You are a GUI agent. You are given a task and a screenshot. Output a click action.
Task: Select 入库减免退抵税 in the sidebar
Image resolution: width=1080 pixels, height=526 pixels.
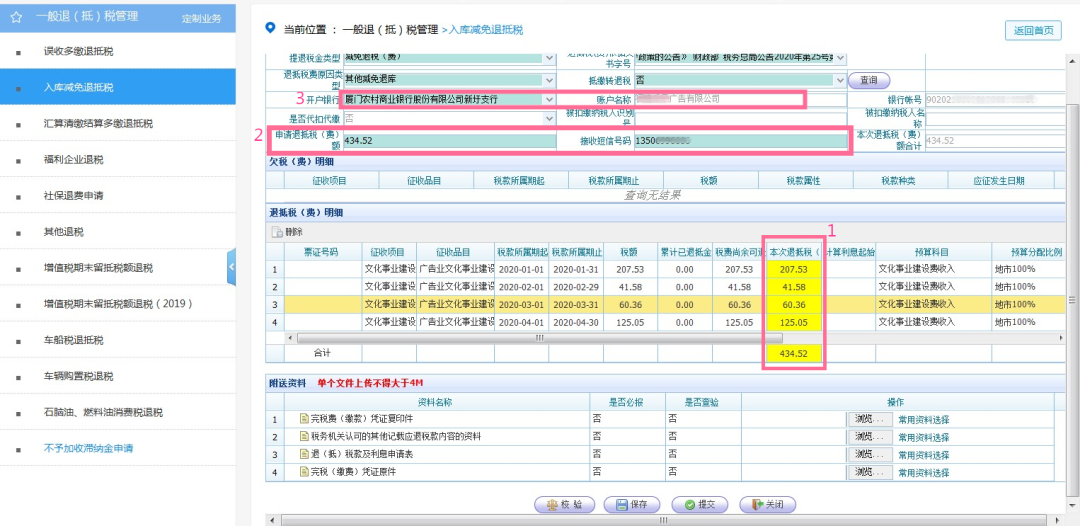click(x=118, y=87)
